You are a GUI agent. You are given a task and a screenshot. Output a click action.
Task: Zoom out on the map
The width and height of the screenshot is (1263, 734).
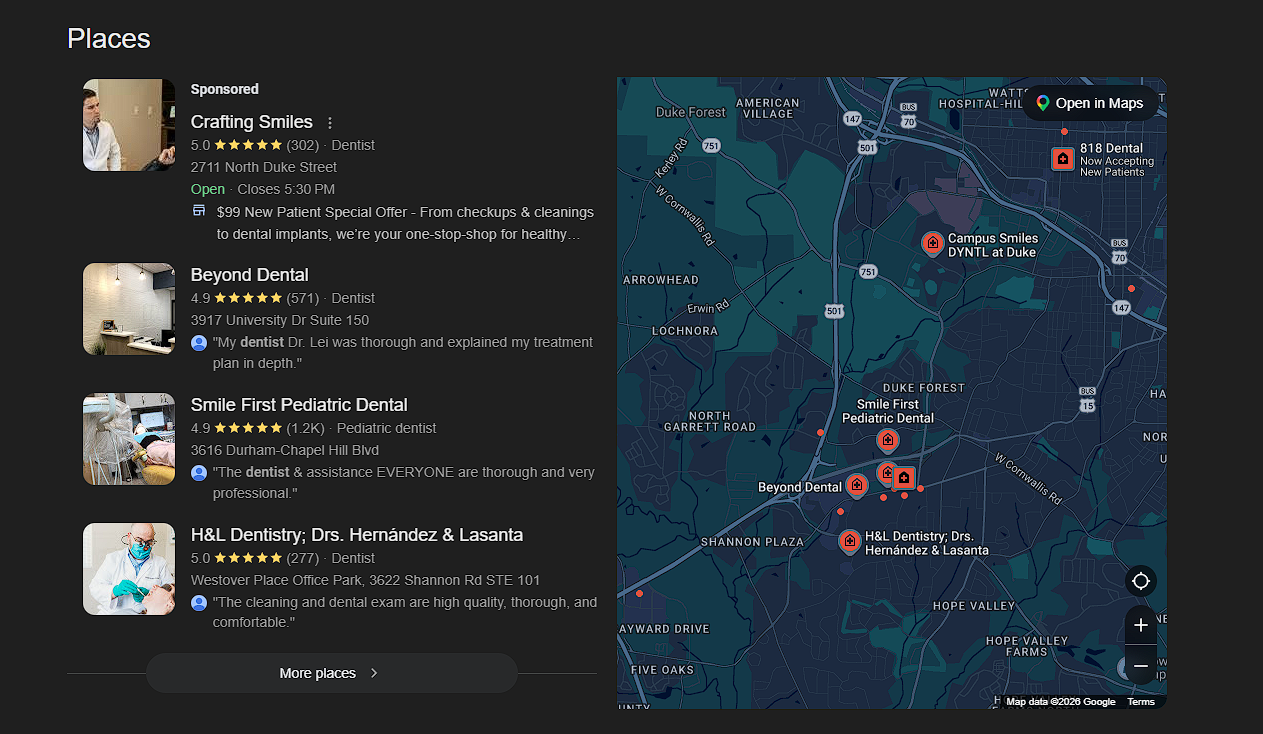pyautogui.click(x=1141, y=665)
